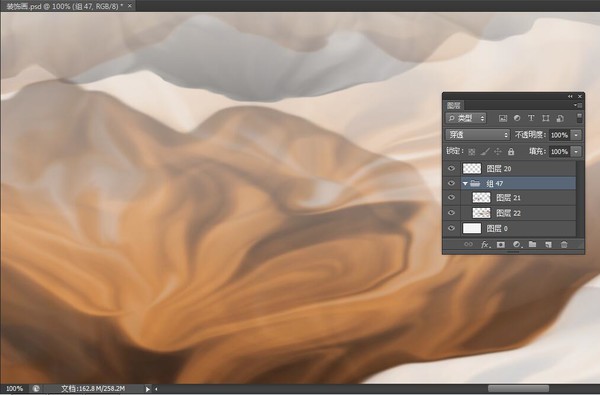
Task: Open the opacity 不透明度 slider arrow
Action: [576, 135]
